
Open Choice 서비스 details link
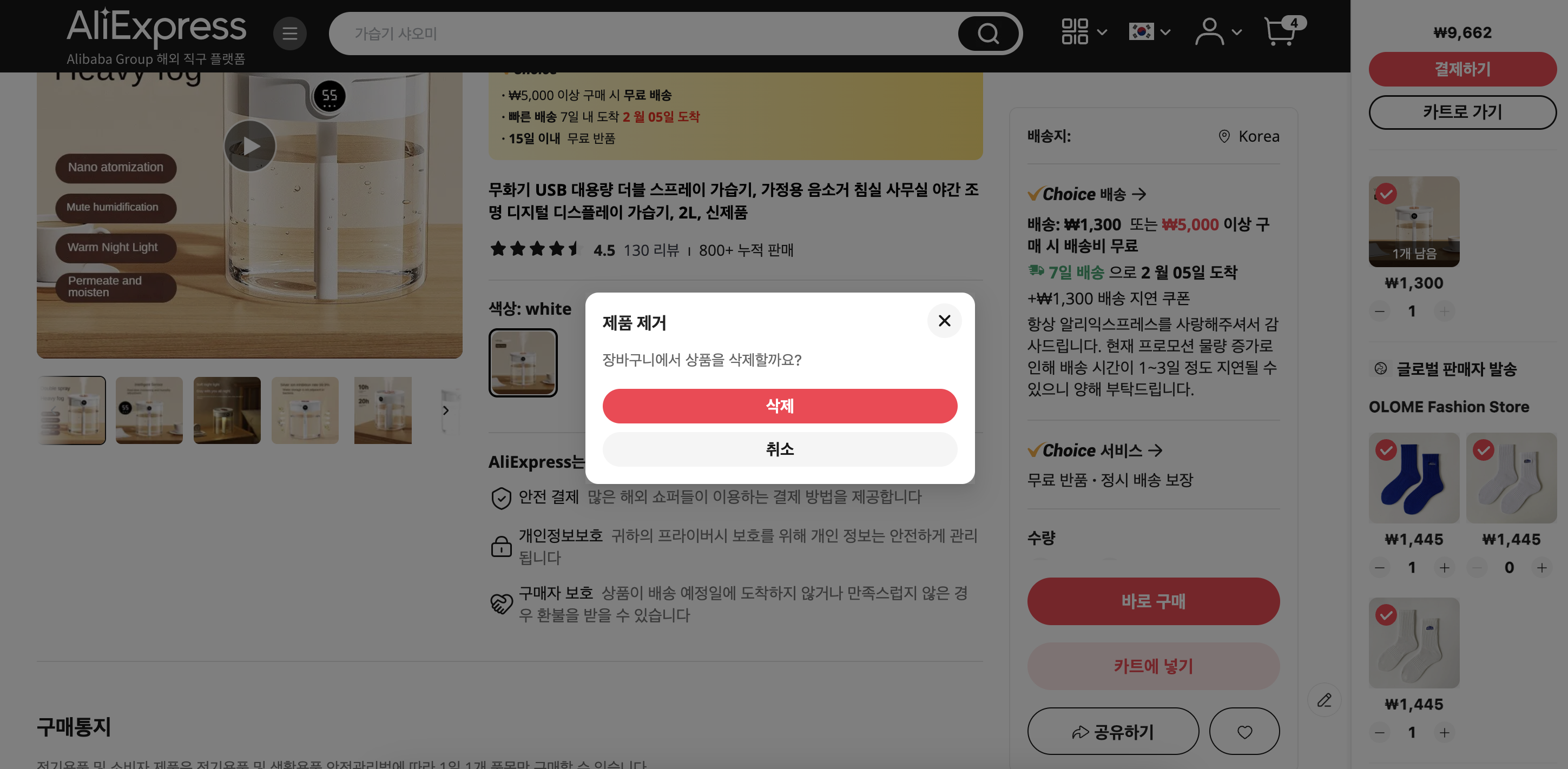1095,450
